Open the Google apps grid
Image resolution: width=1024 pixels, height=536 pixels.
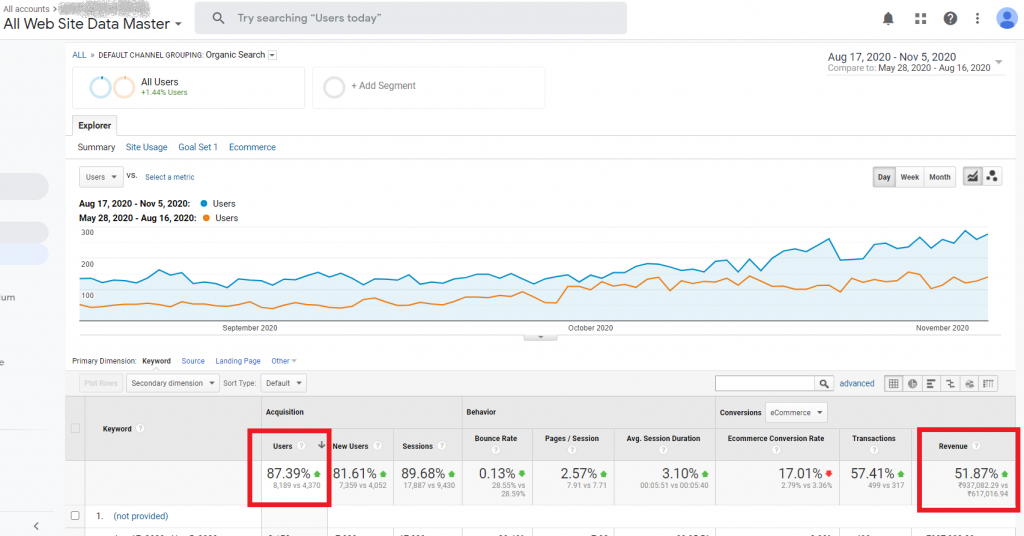click(x=921, y=18)
